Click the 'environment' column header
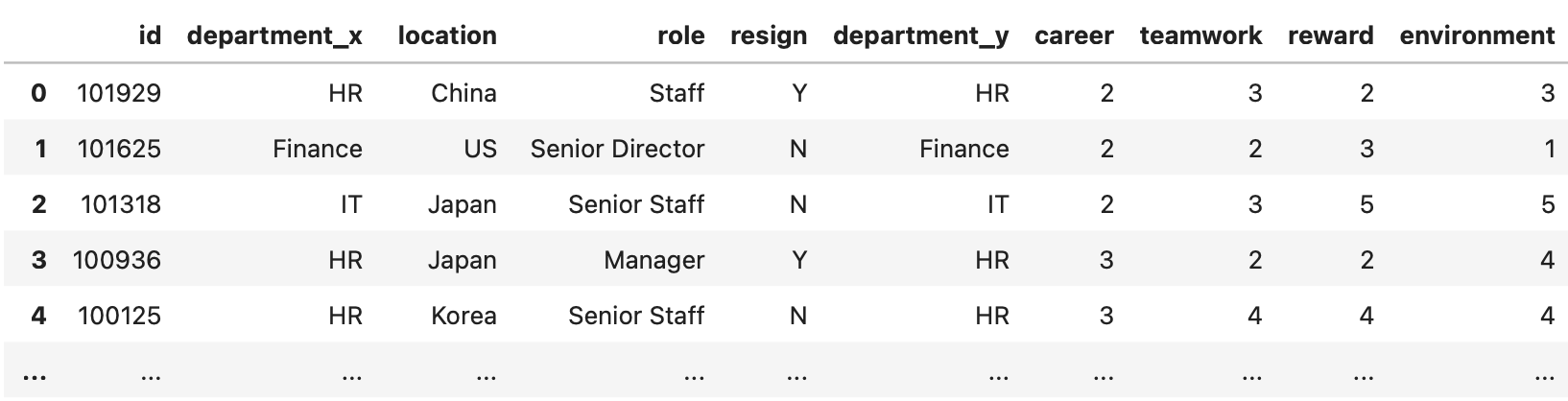Viewport: 1568px width, 401px height. click(1477, 36)
